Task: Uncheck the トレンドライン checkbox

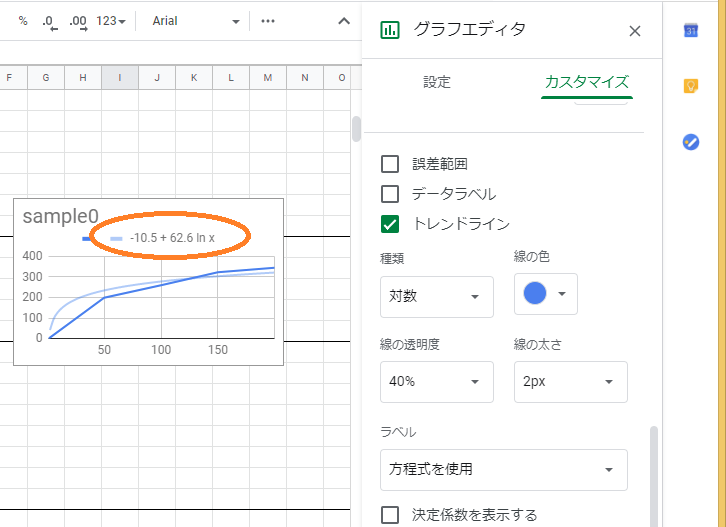Action: [391, 224]
